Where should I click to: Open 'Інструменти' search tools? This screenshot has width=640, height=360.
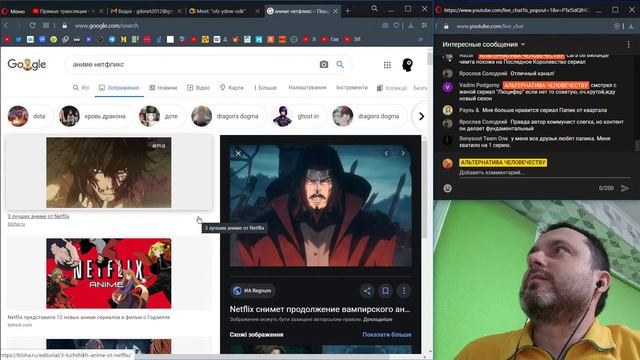pos(352,87)
